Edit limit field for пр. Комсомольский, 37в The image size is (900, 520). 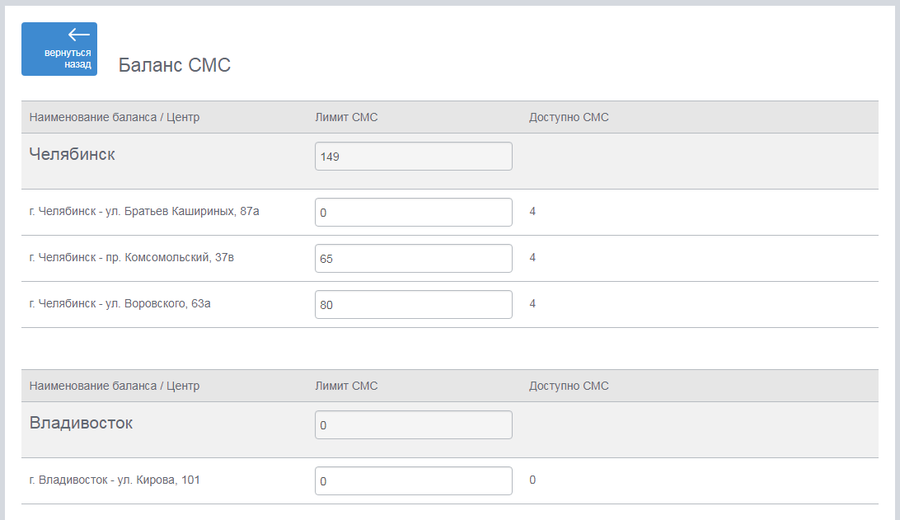click(413, 258)
